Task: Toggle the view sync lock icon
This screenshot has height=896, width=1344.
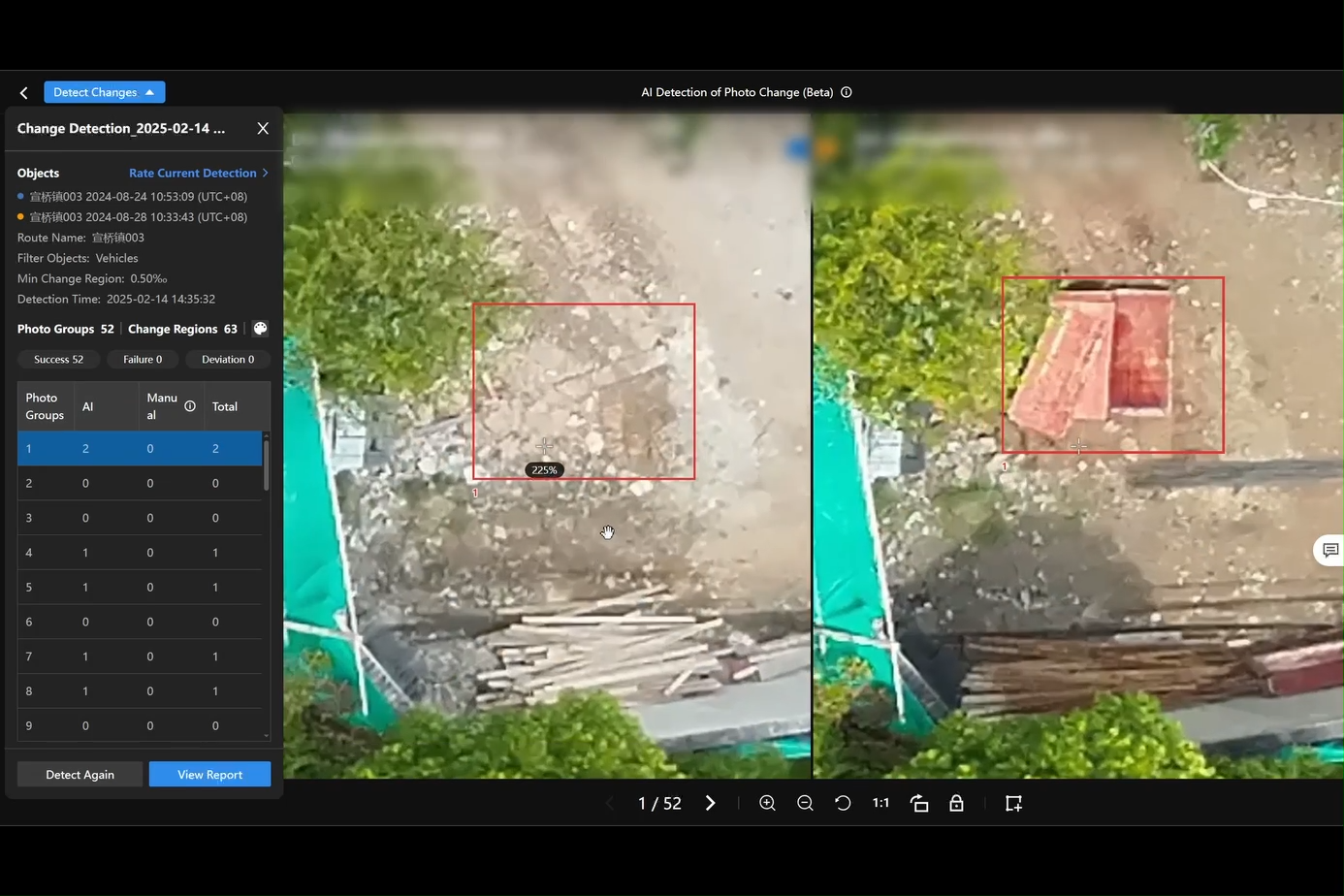Action: tap(956, 803)
